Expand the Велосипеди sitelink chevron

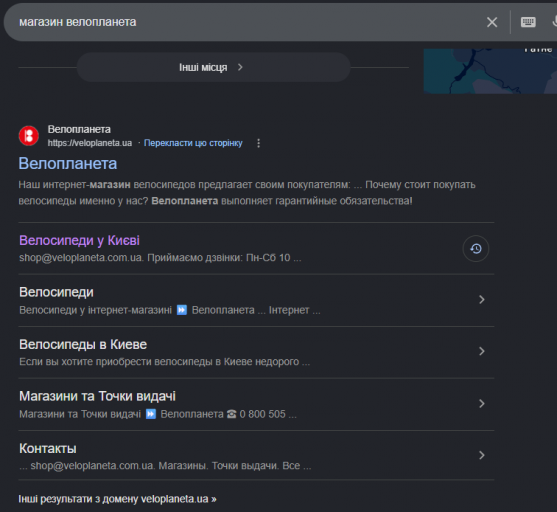click(482, 300)
